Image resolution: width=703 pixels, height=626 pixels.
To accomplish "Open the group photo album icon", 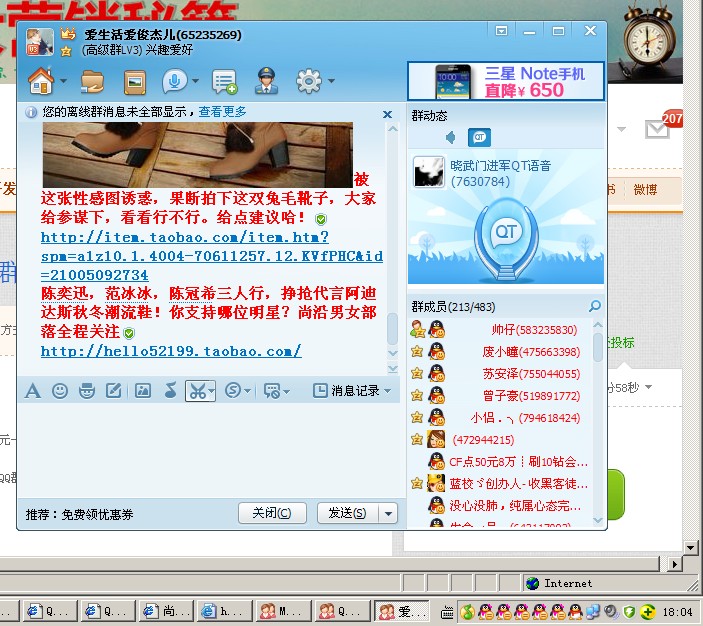I will (135, 83).
